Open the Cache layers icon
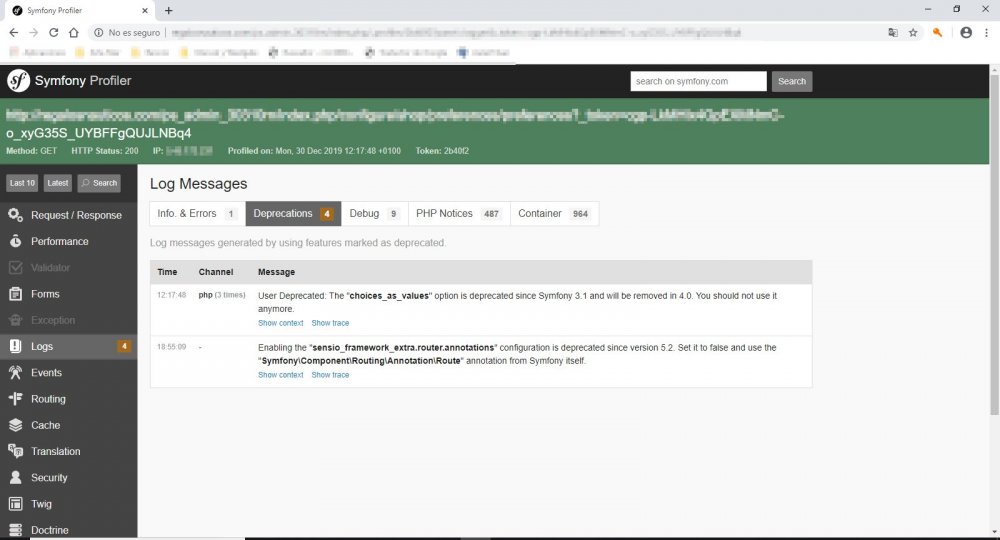 click(x=16, y=425)
